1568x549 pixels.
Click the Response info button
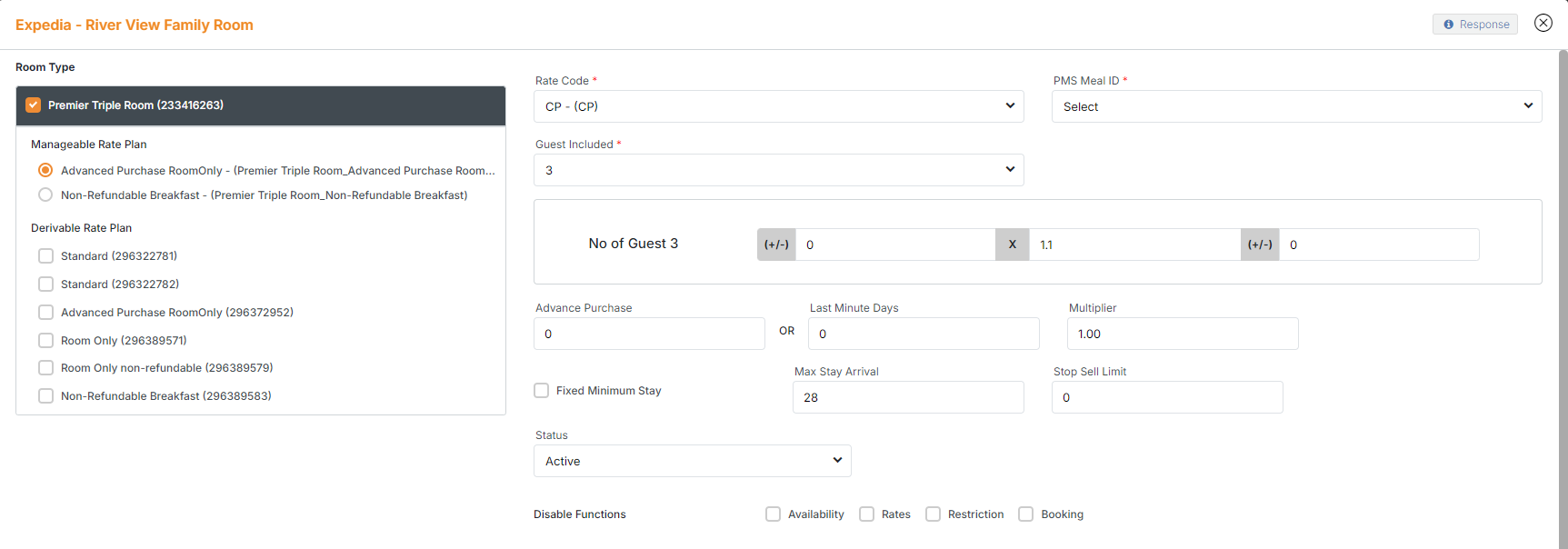click(x=1474, y=25)
